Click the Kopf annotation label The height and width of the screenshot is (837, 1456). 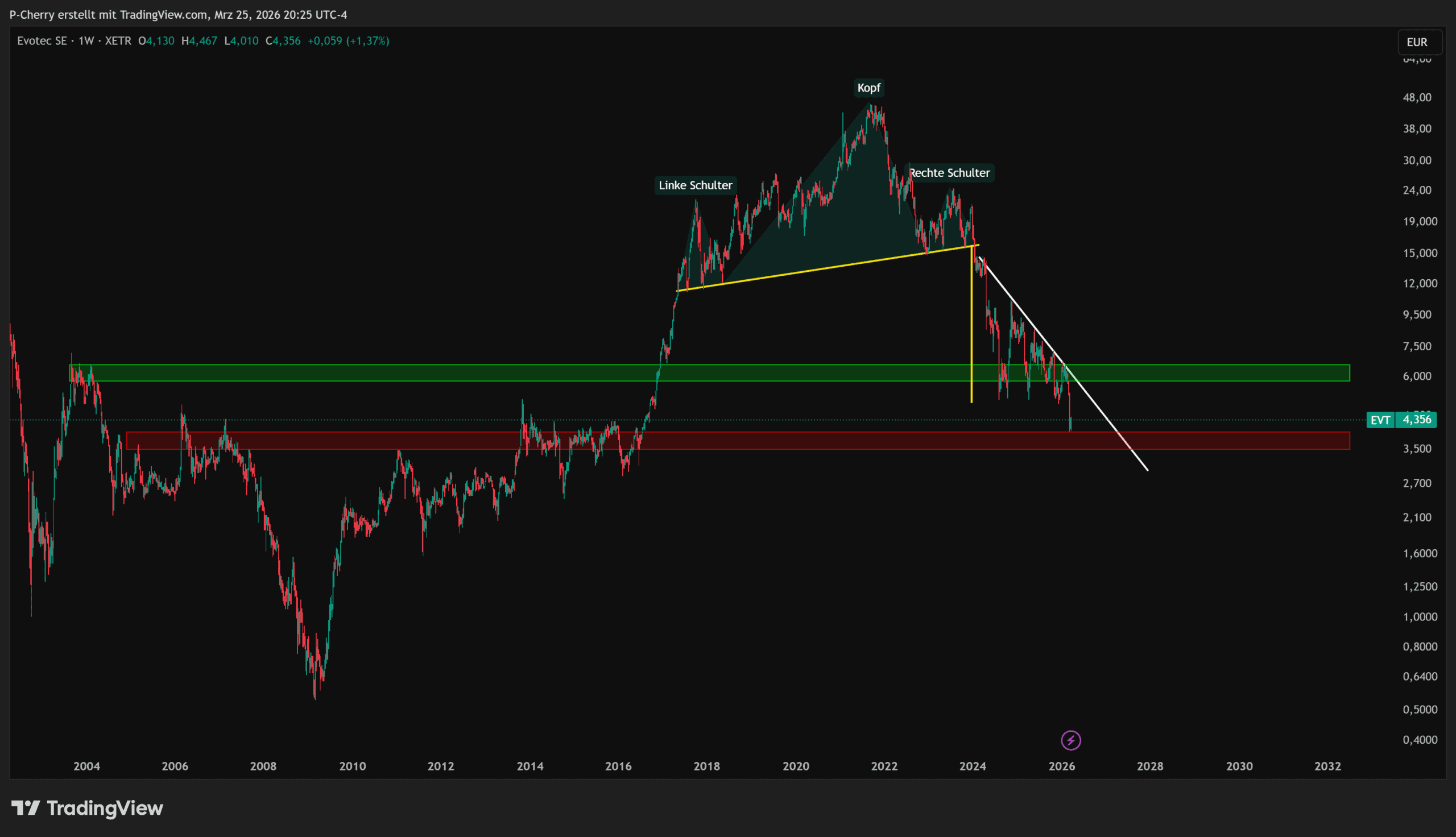pyautogui.click(x=868, y=88)
